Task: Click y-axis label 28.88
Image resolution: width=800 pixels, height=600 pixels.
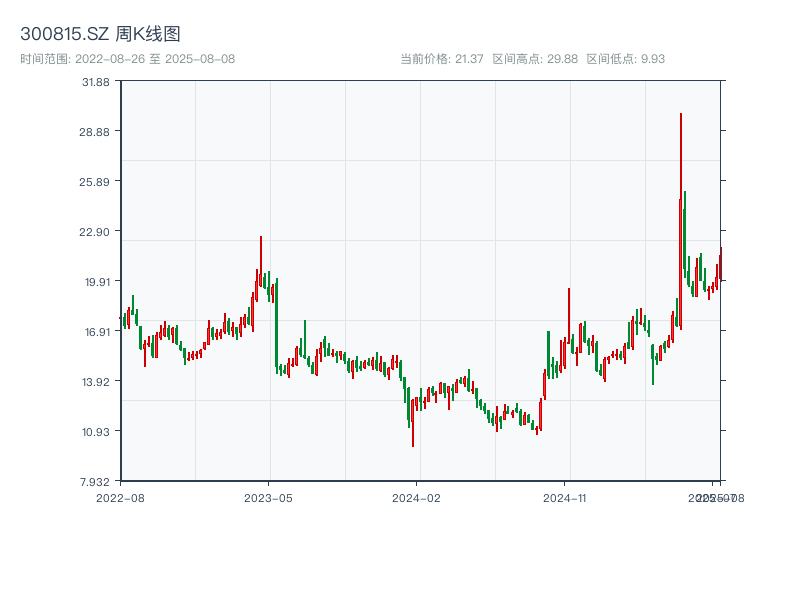Action: pos(94,132)
